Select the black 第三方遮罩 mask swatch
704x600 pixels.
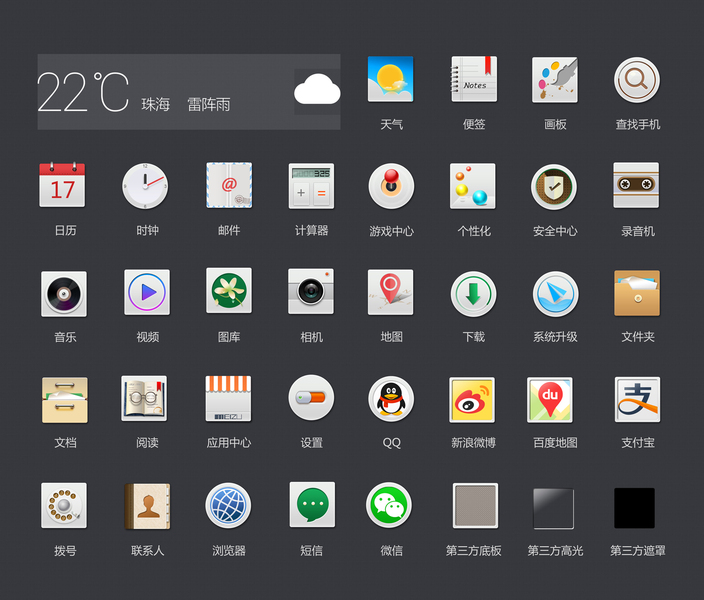[x=634, y=507]
